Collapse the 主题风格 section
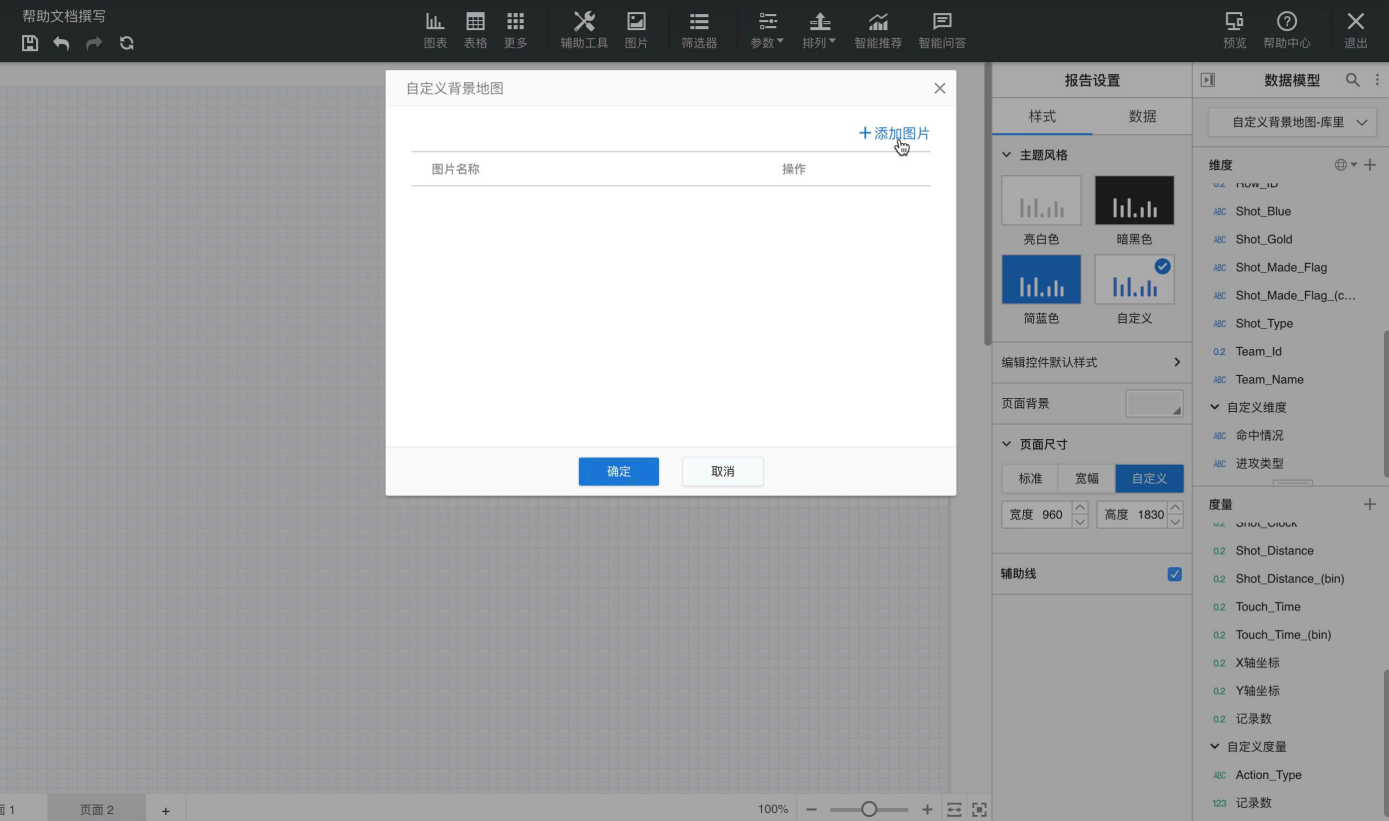 tap(1007, 155)
